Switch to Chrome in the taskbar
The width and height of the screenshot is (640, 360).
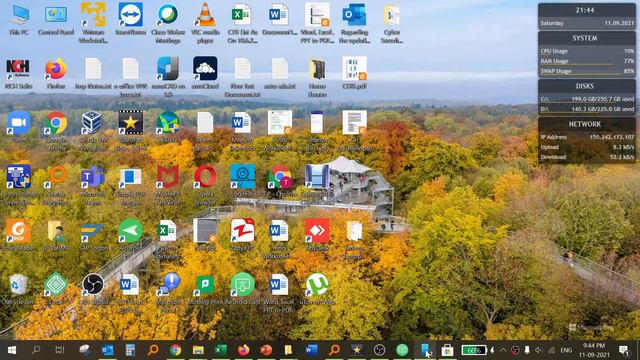(176, 350)
